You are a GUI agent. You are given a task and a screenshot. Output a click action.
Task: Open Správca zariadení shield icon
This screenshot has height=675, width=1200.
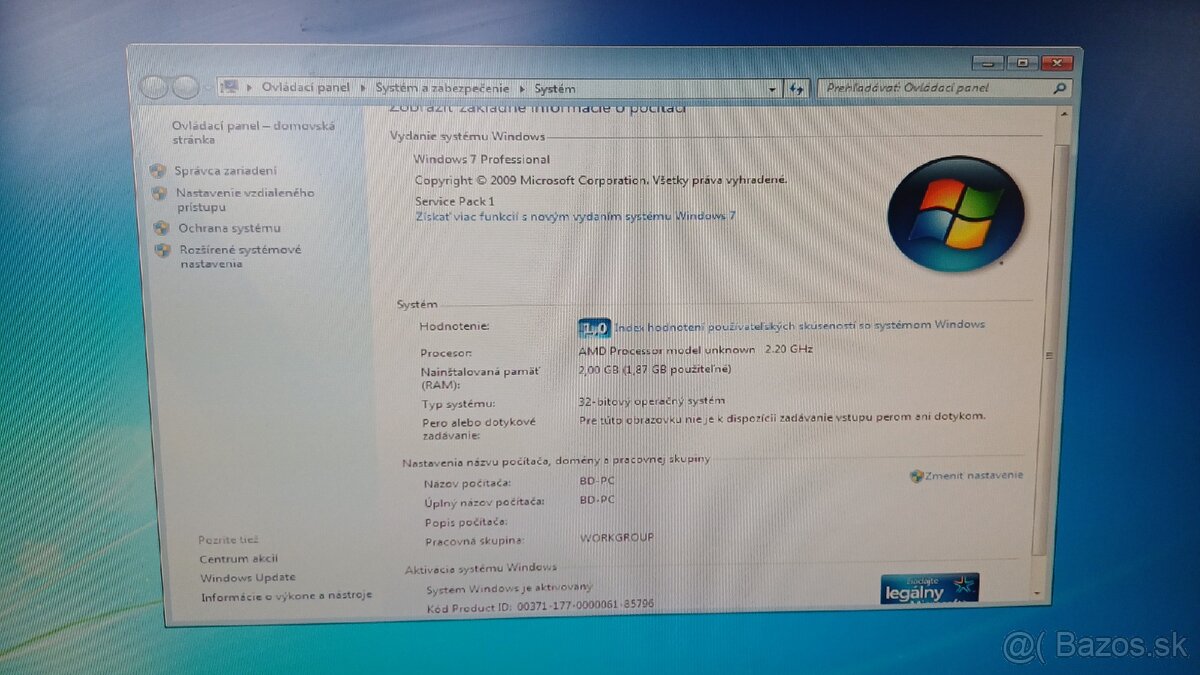pyautogui.click(x=158, y=171)
